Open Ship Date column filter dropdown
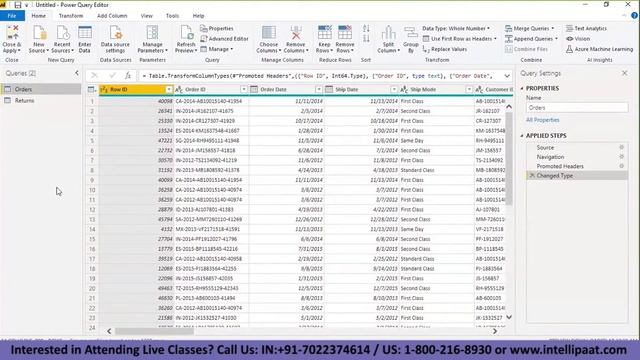Screen dimensions: 640x360 coord(394,89)
